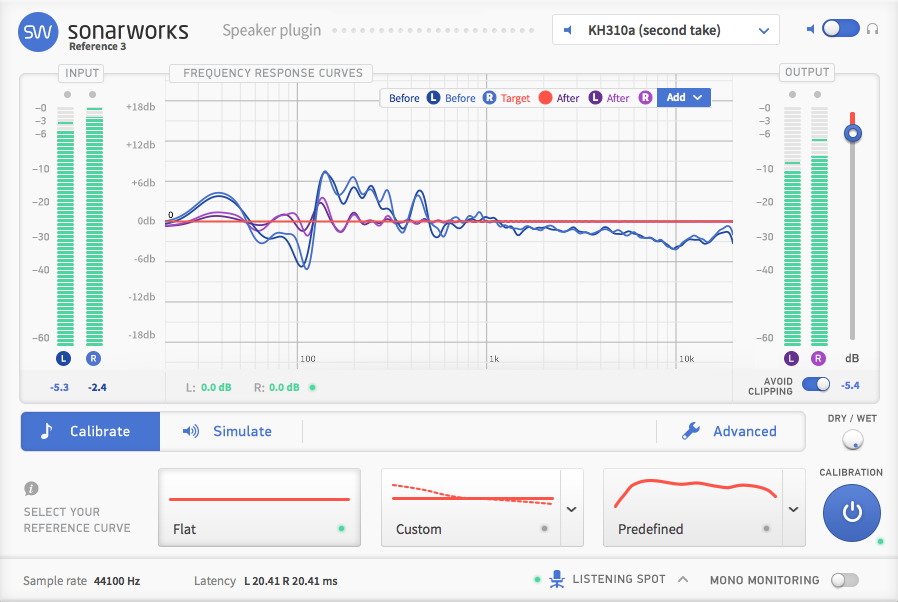The image size is (898, 602).
Task: Click the Frequency Response Curves label
Action: coord(273,73)
